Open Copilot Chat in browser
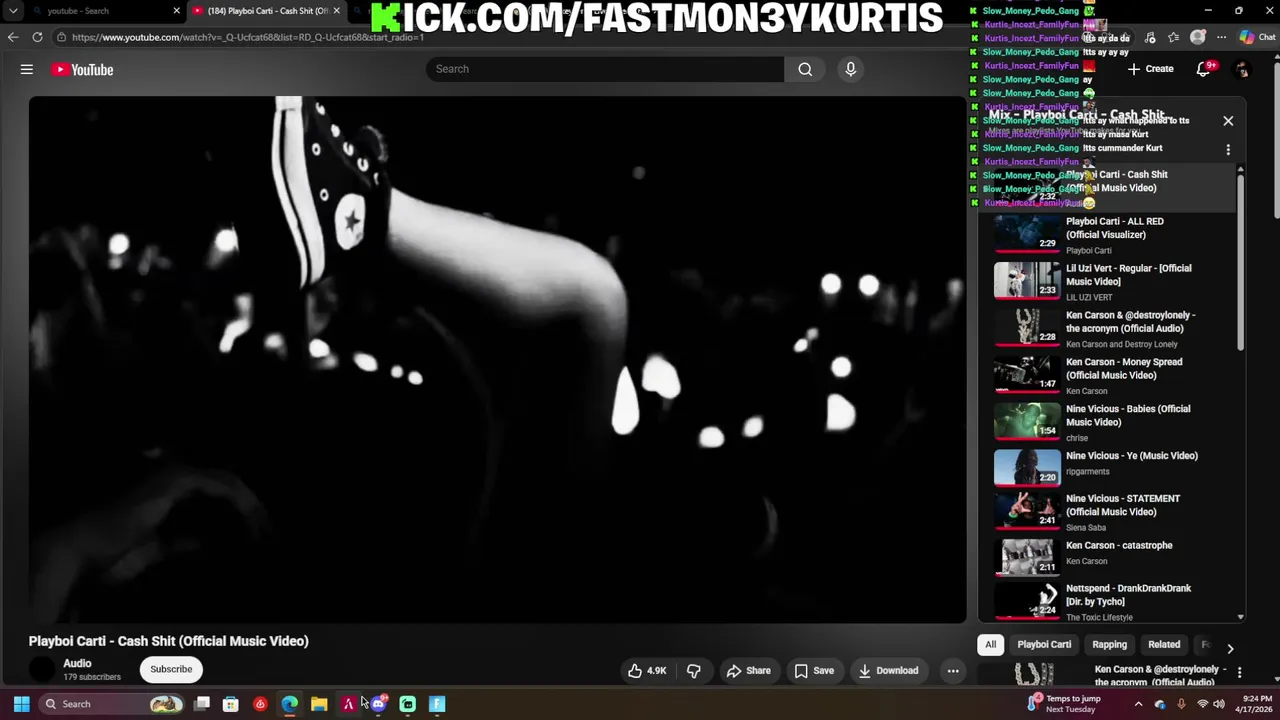 coord(1258,37)
